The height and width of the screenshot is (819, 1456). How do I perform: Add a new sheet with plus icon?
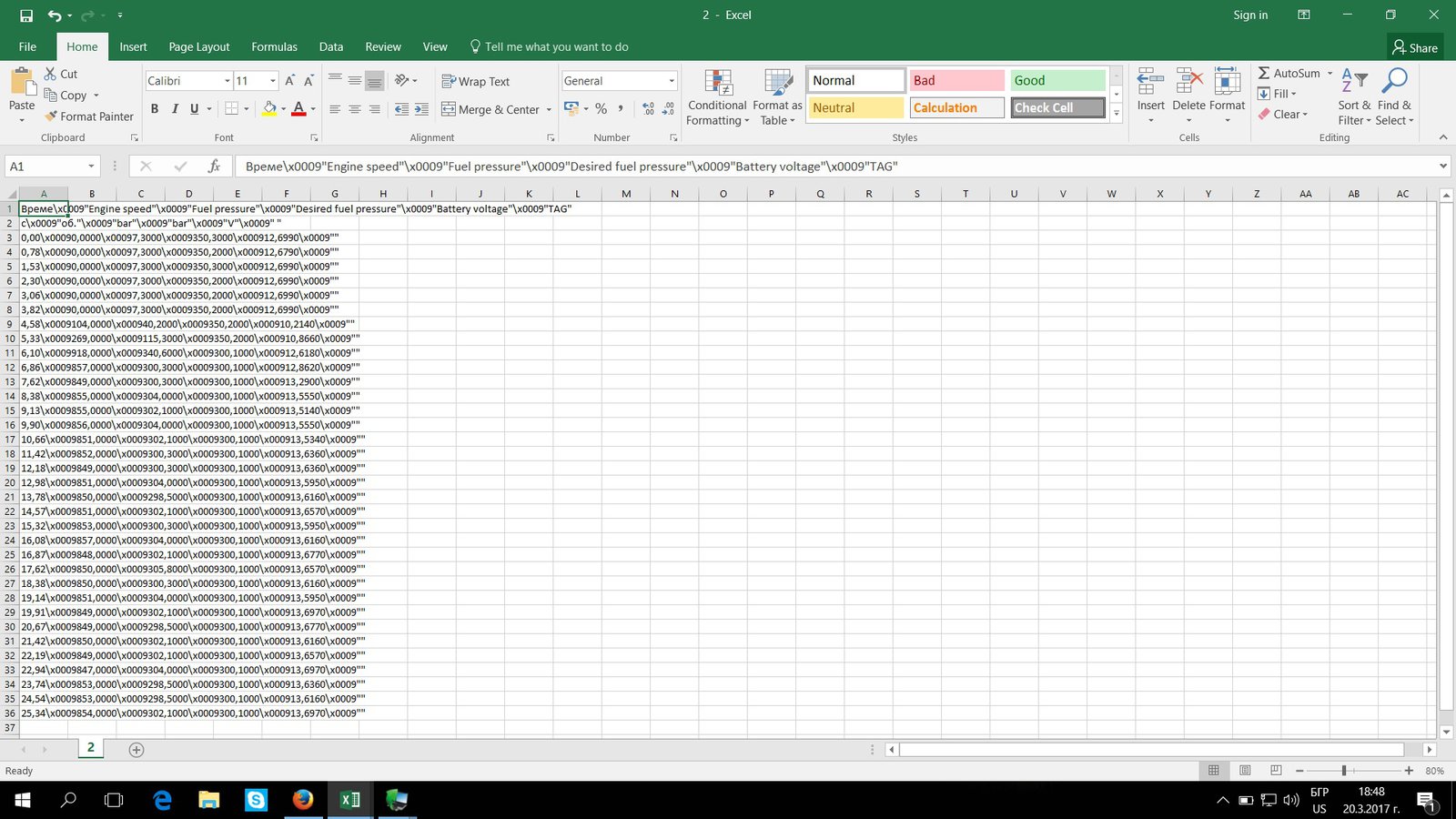click(x=136, y=750)
